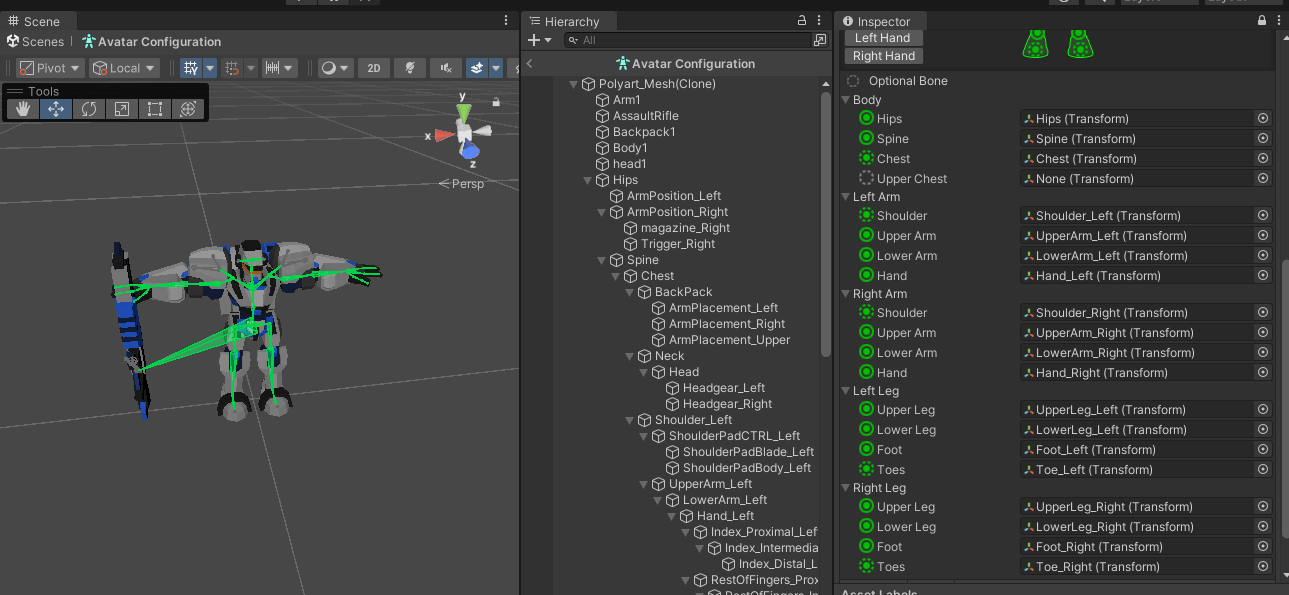Click the green Hips bone indicator

[867, 118]
